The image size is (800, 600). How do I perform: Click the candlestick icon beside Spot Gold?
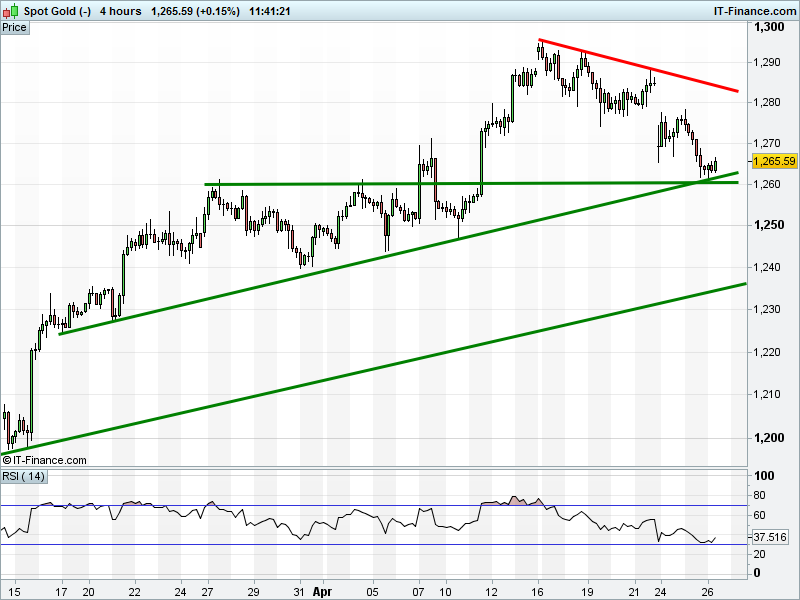(x=10, y=11)
